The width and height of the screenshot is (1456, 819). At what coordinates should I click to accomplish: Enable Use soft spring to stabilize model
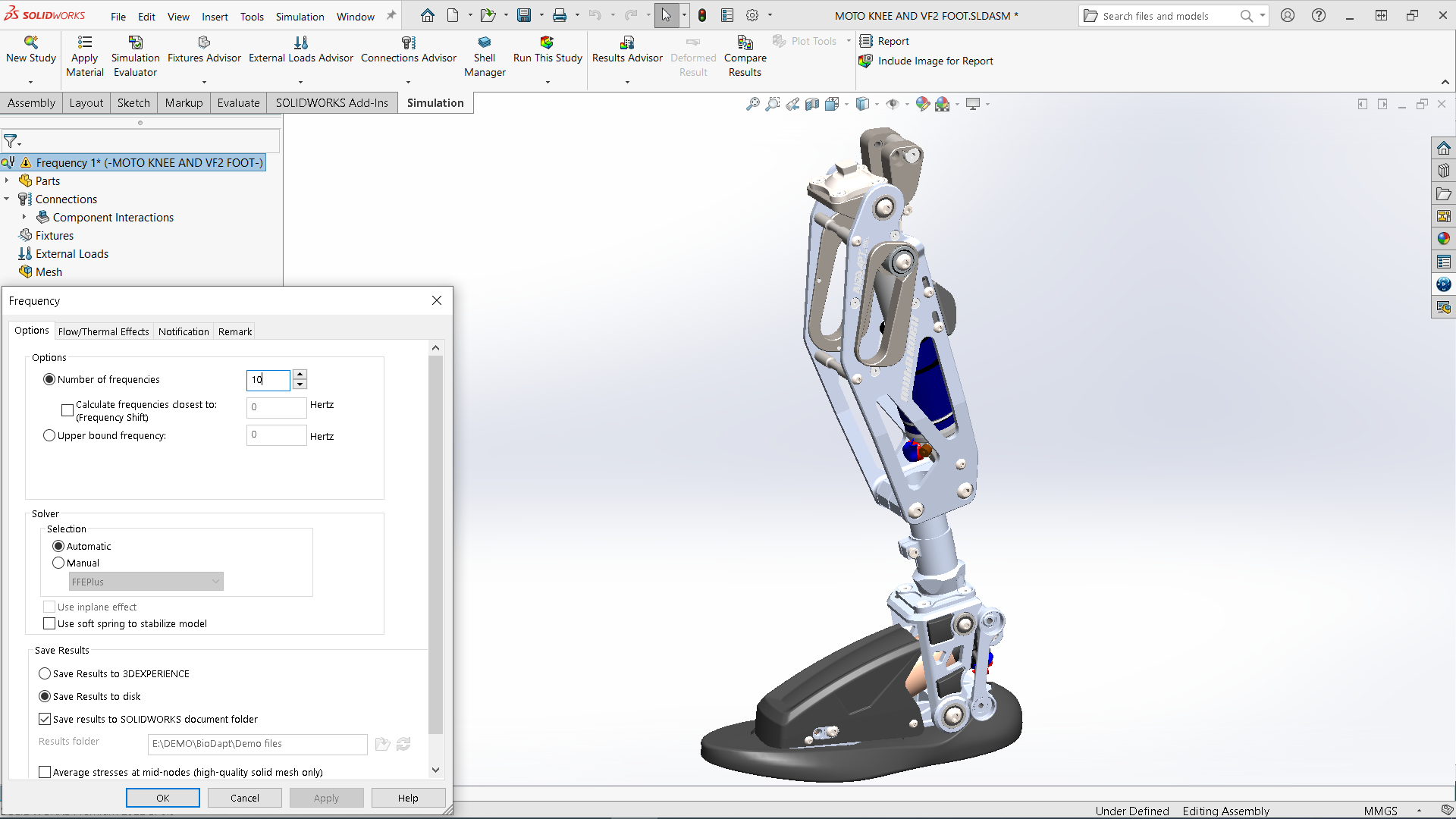[49, 623]
